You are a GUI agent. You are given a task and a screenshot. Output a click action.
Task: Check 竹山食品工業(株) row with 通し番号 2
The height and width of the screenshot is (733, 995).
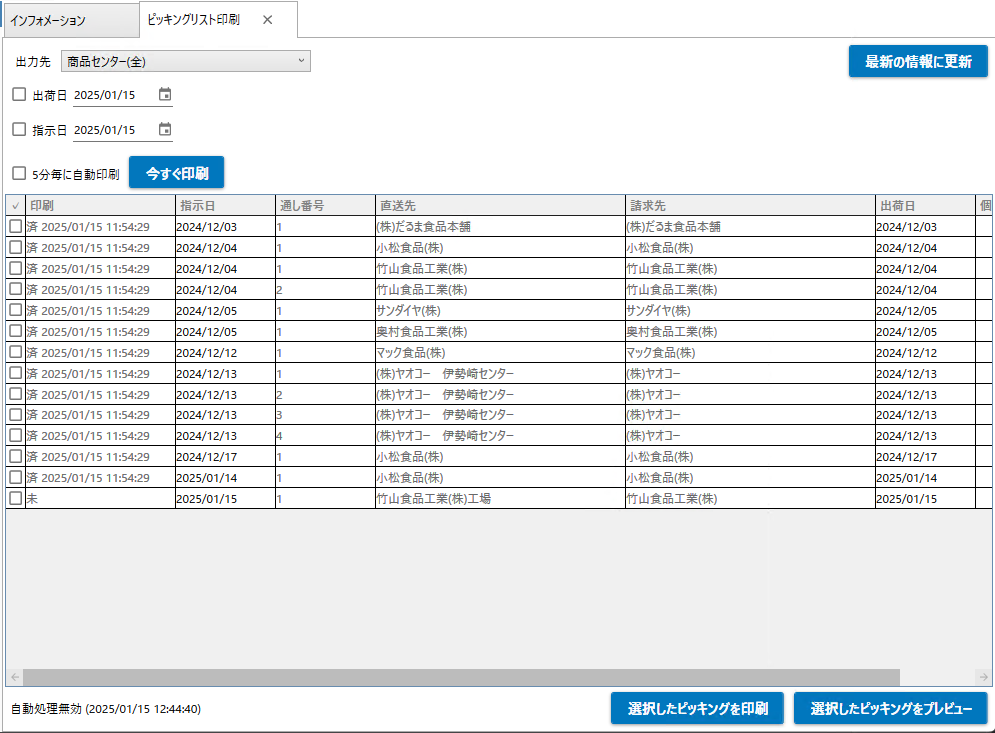tap(16, 289)
